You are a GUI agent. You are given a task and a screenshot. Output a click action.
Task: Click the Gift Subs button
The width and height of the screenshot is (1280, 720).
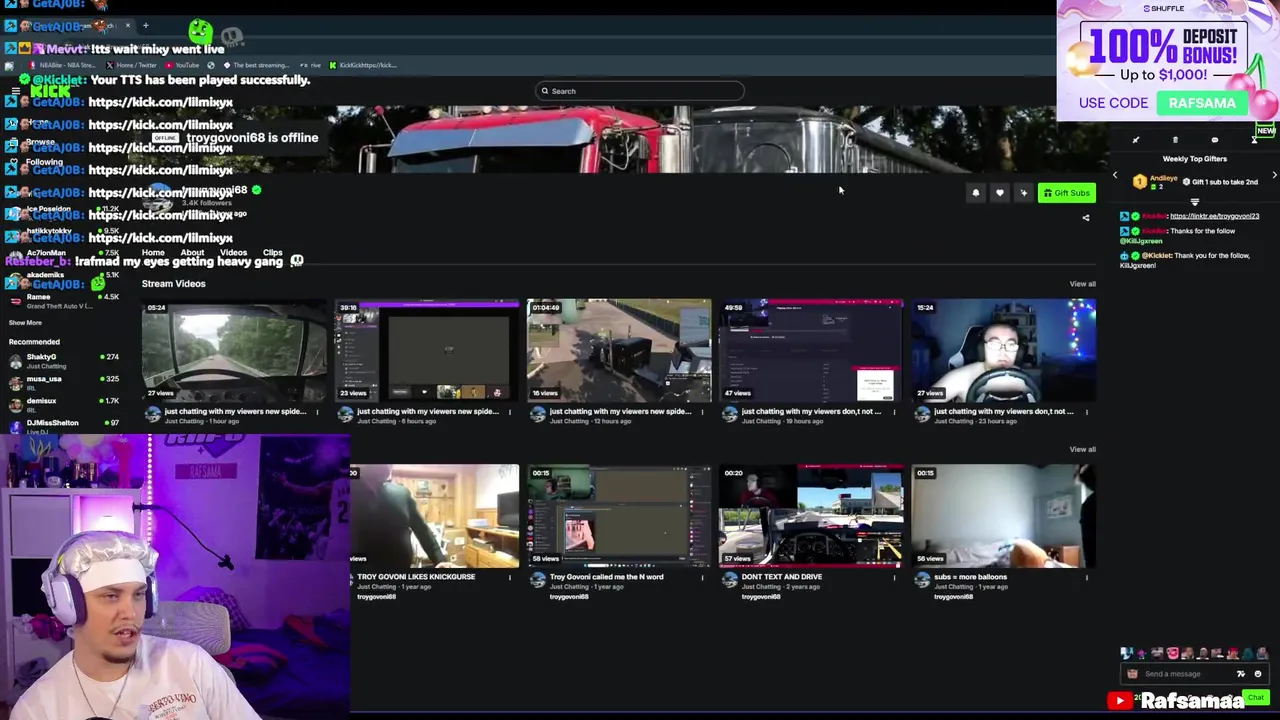[x=1066, y=193]
